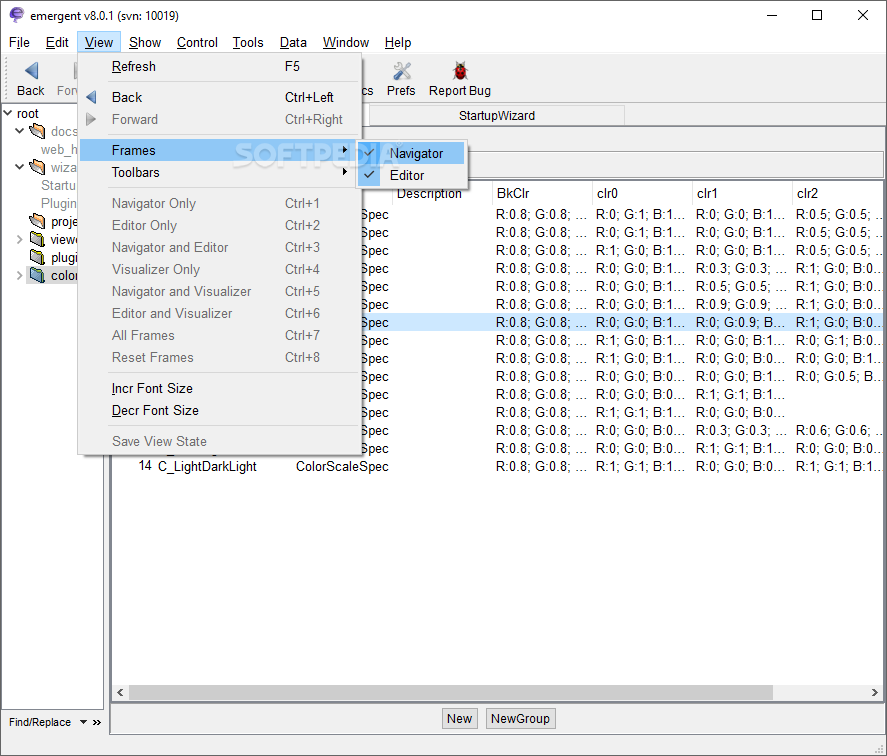
Task: Open the File menu
Action: 19,42
